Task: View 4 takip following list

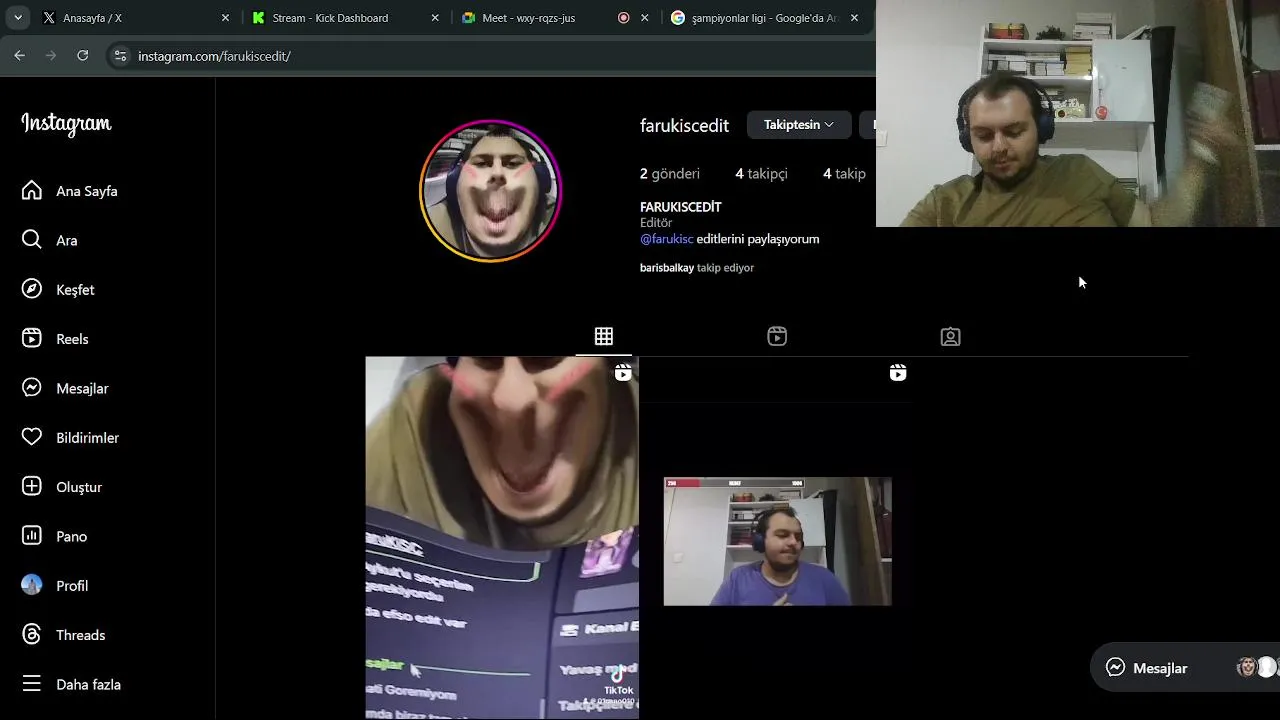Action: (x=844, y=174)
